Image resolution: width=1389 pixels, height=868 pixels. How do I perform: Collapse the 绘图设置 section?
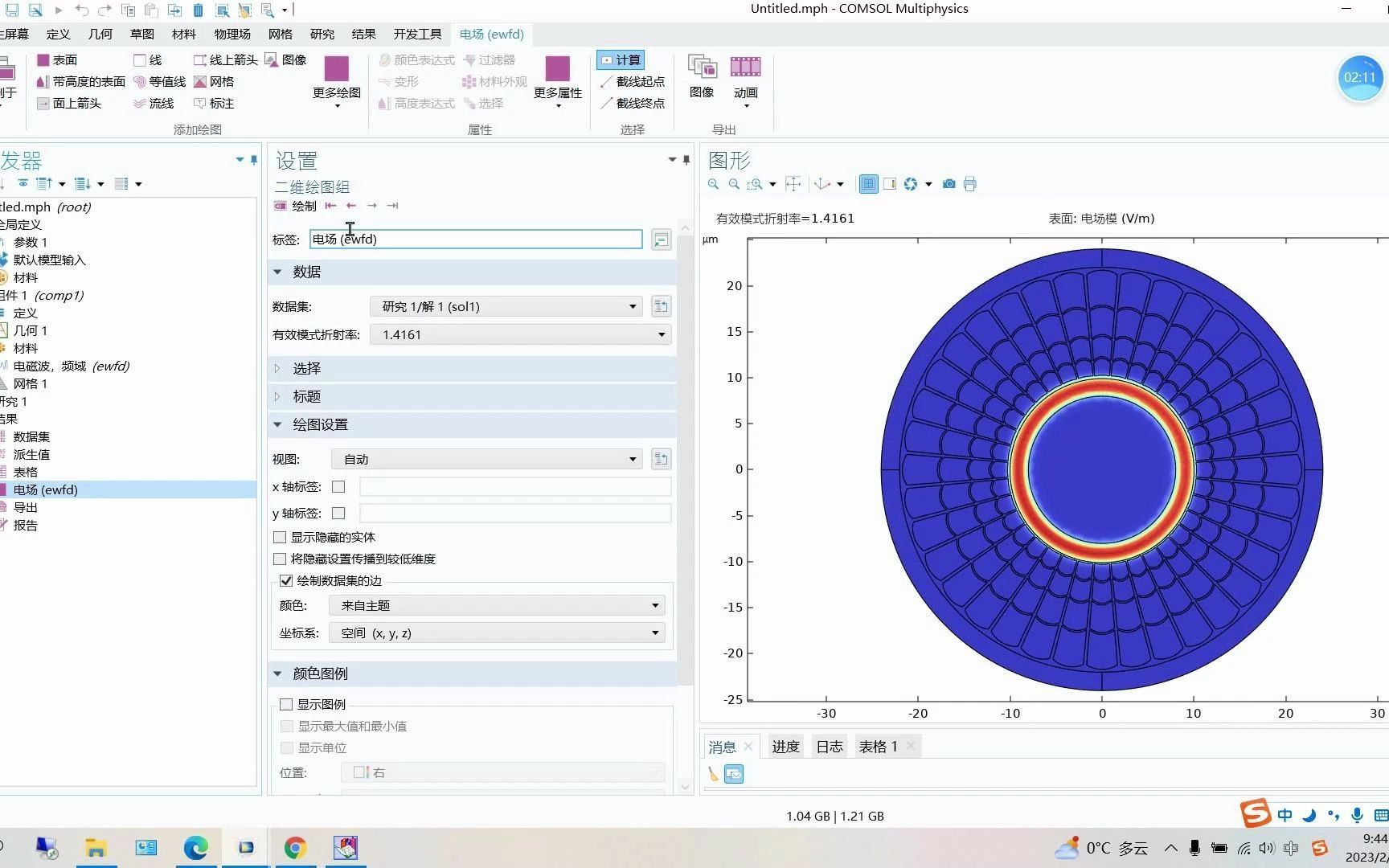click(x=472, y=425)
